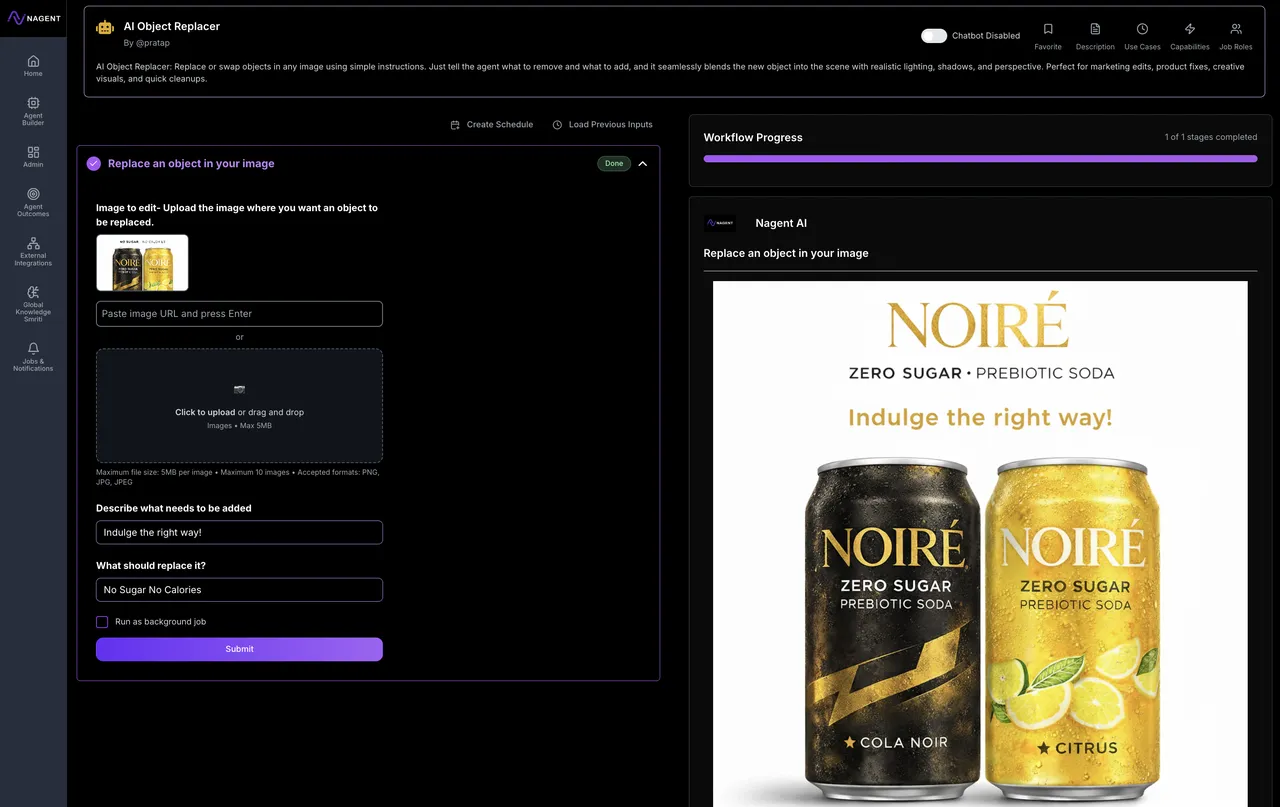Screen dimensions: 1280x807
Task: Click the 'Workflow Progress' heading
Action: (753, 138)
